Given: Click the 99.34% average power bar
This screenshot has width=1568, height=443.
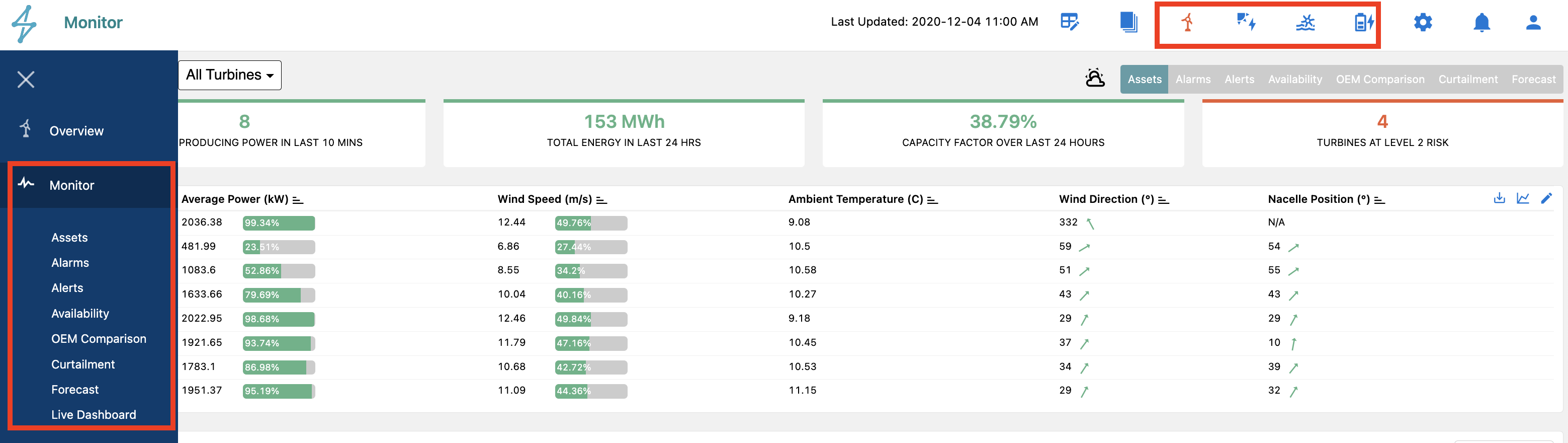Looking at the screenshot, I should tap(279, 223).
